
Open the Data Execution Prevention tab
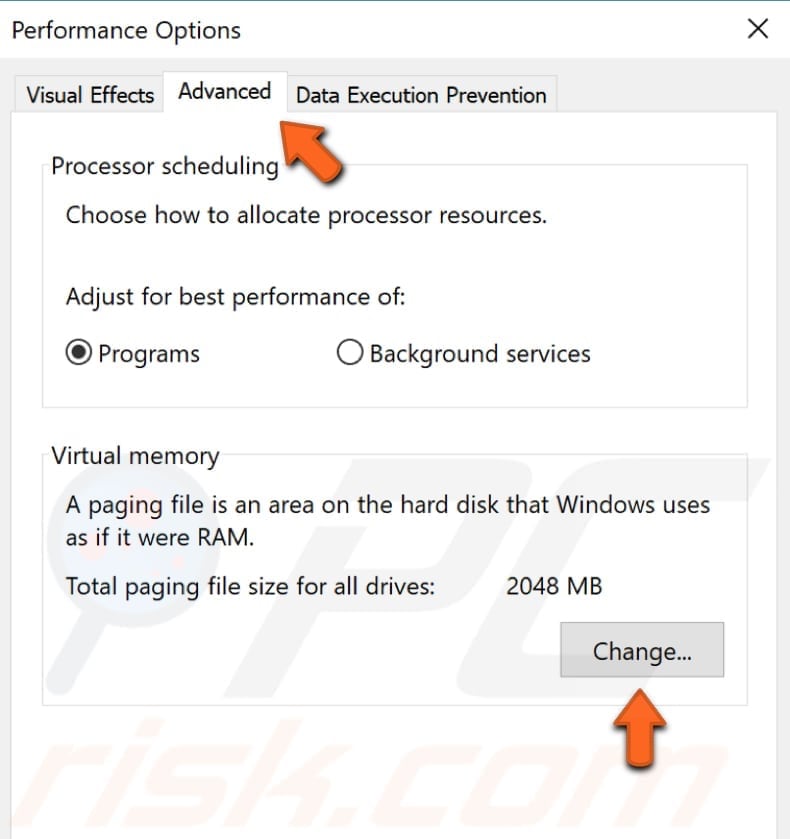(x=421, y=95)
